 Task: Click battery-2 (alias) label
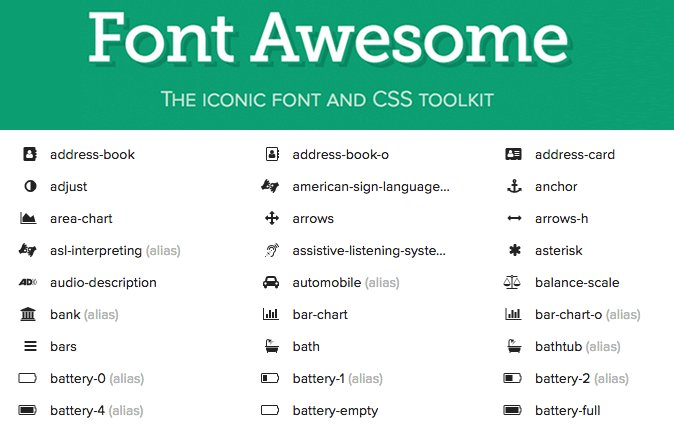click(582, 378)
